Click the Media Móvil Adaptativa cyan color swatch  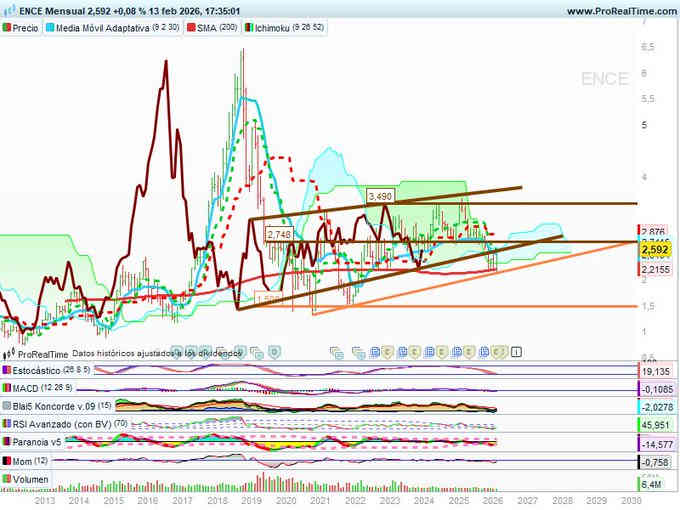coord(50,28)
